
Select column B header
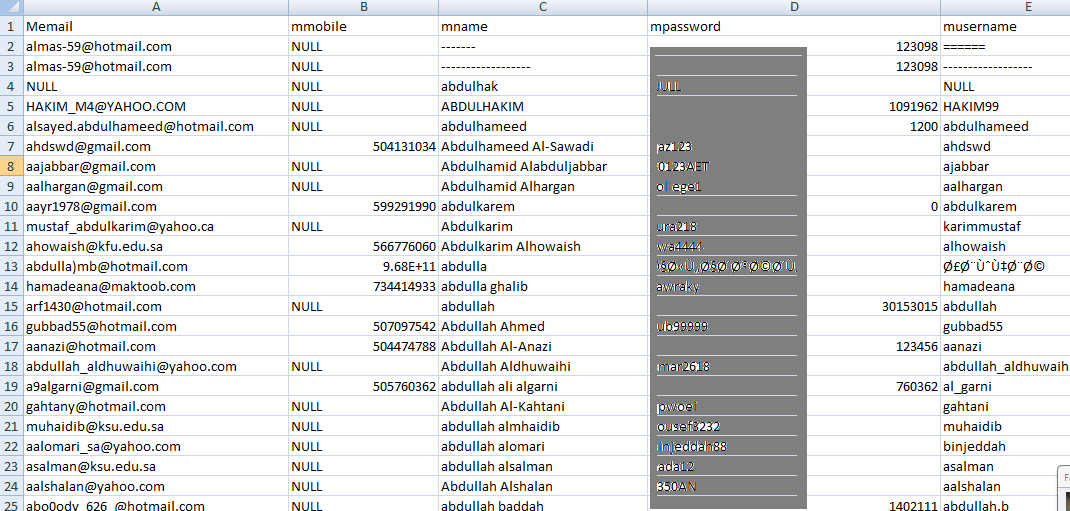tap(364, 8)
